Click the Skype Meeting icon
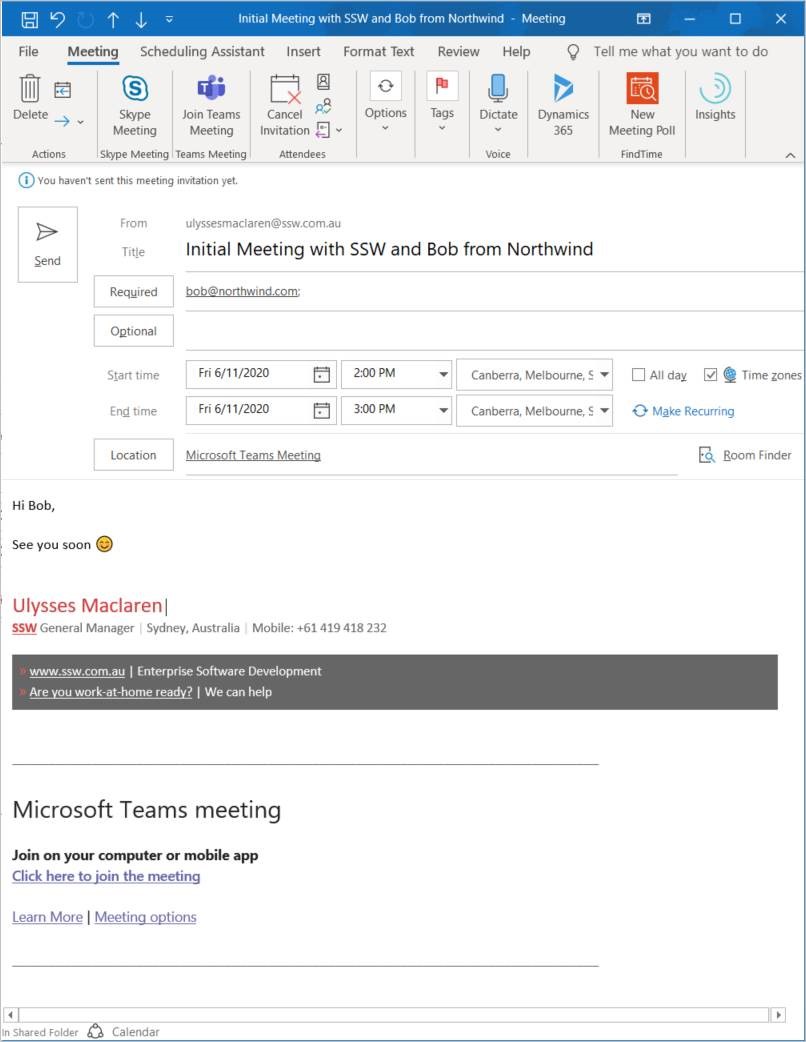The height and width of the screenshot is (1042, 806). [x=134, y=90]
